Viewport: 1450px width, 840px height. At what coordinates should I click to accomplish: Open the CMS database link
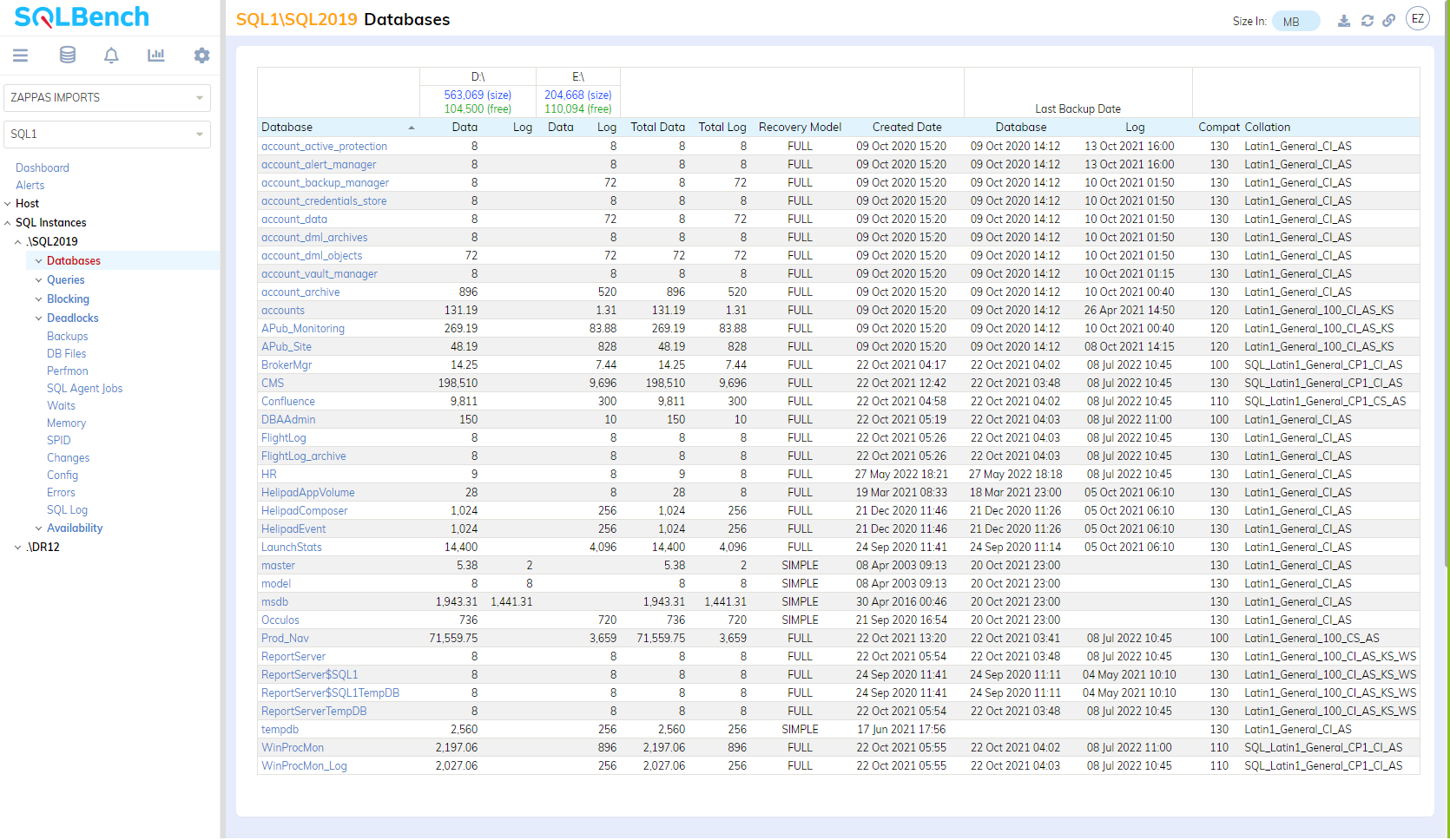click(x=273, y=383)
